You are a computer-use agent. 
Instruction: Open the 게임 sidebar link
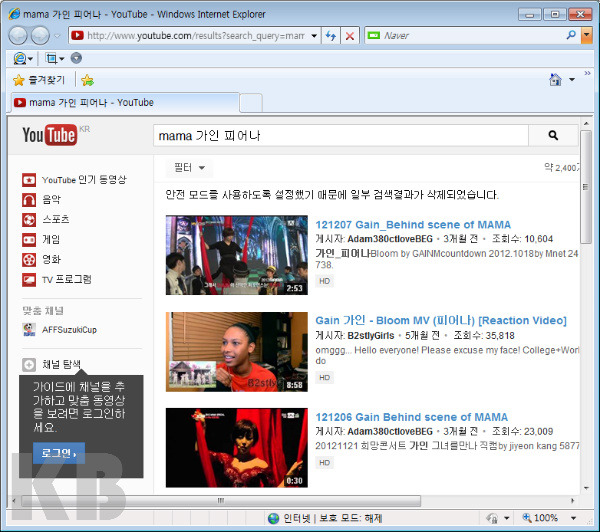pyautogui.click(x=51, y=240)
